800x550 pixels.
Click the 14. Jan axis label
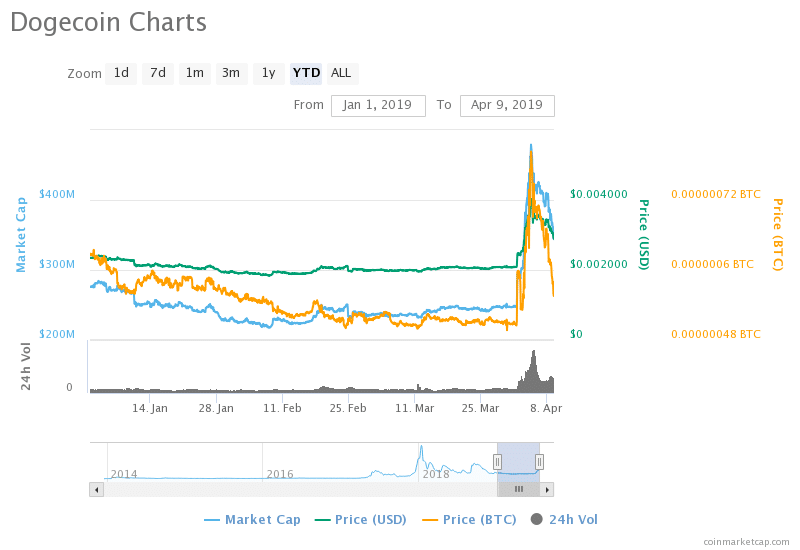[149, 408]
